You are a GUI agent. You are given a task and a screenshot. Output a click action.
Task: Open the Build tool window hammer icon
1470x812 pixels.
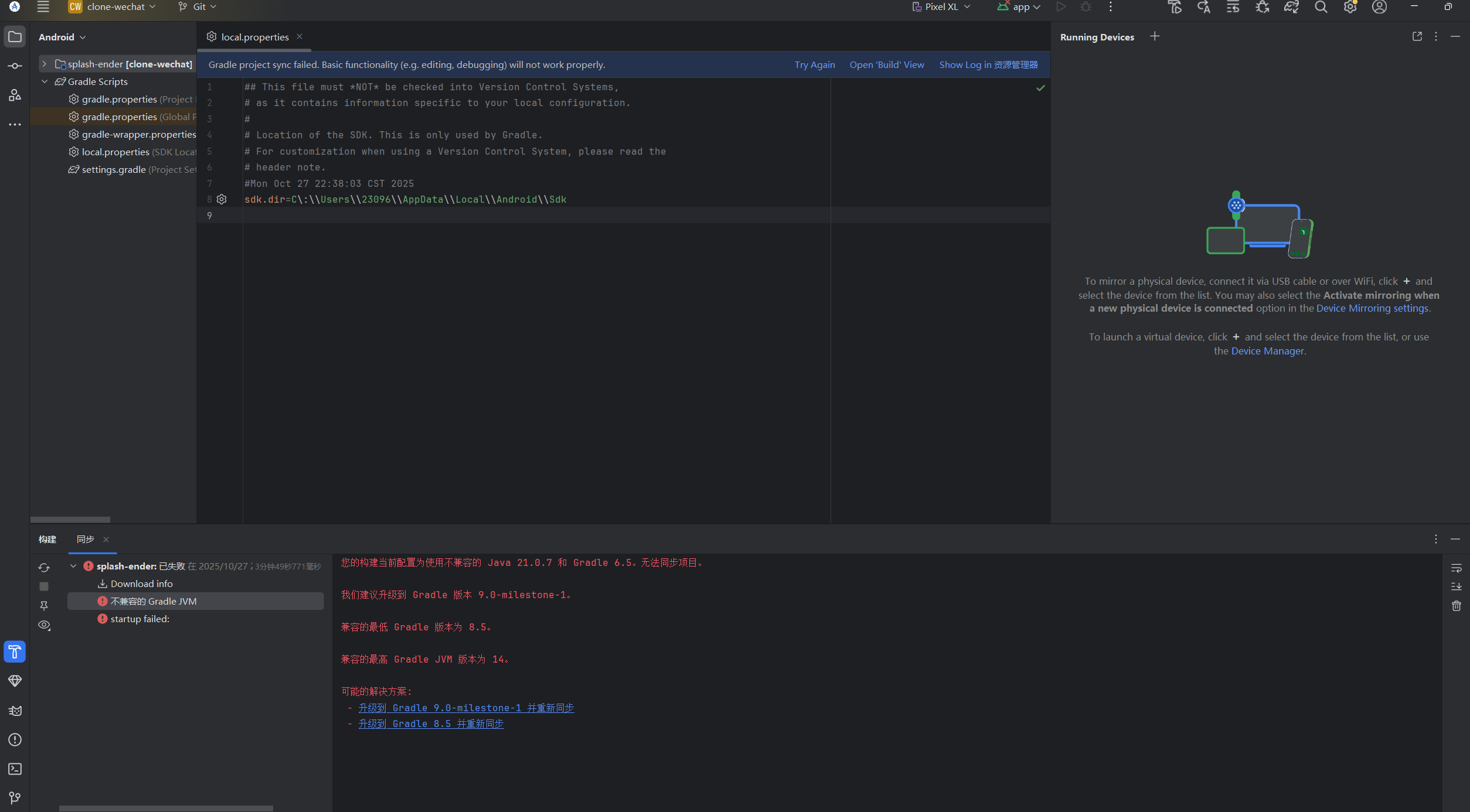pos(15,651)
